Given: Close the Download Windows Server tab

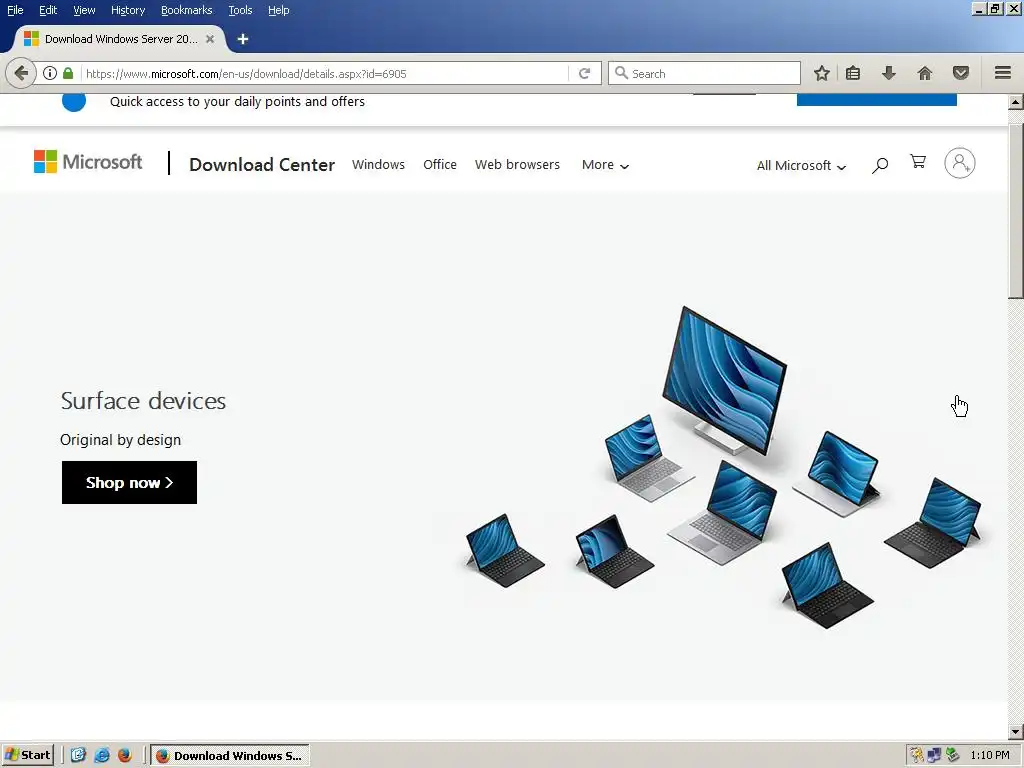Looking at the screenshot, I should (x=210, y=39).
